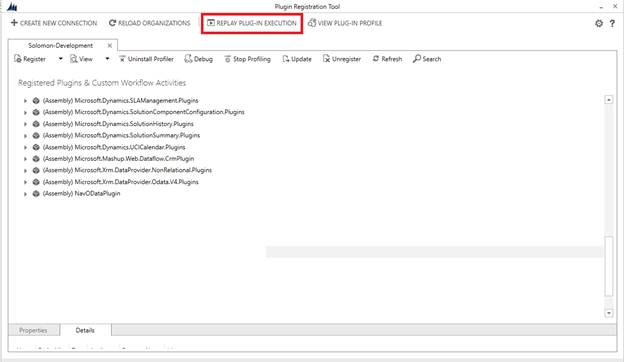
Task: Expand the Mashup.Web.Dataflow.CrmPlugin node
Action: pyautogui.click(x=25, y=159)
